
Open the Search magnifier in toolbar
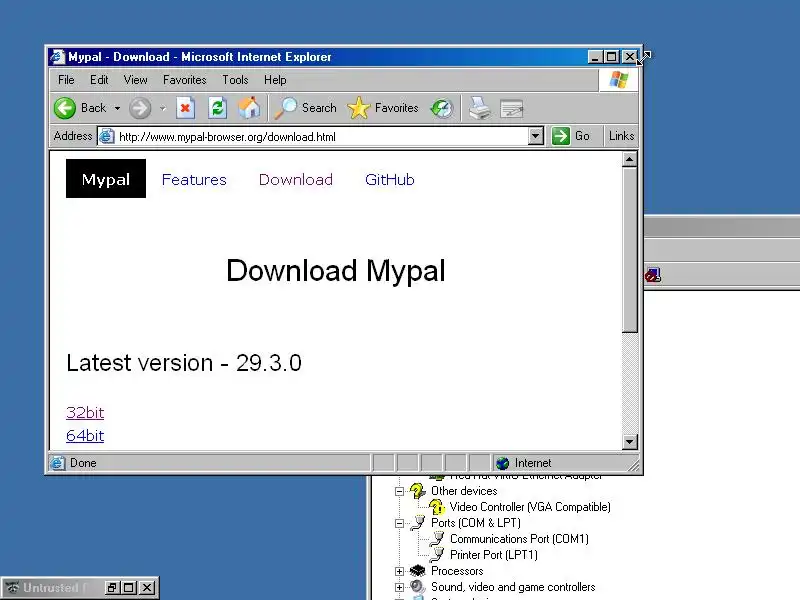(x=285, y=108)
